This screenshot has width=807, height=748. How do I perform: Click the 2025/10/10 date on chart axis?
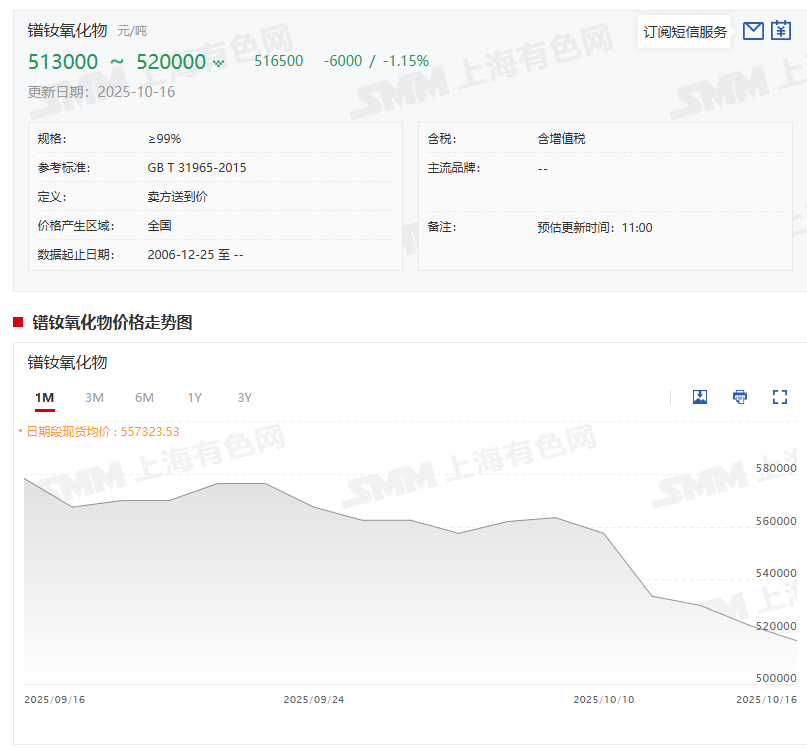point(604,700)
